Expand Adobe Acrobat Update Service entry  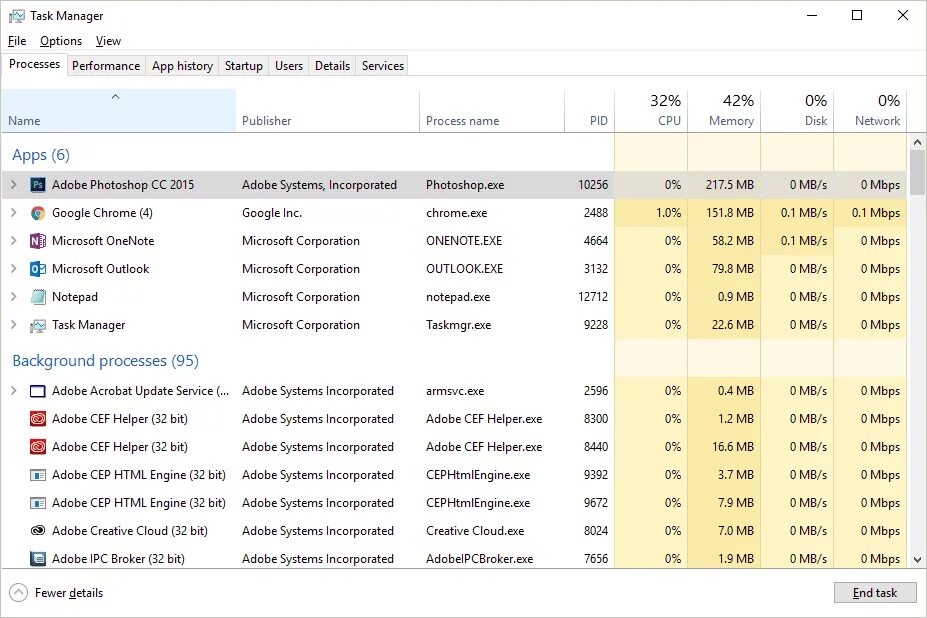coord(13,391)
